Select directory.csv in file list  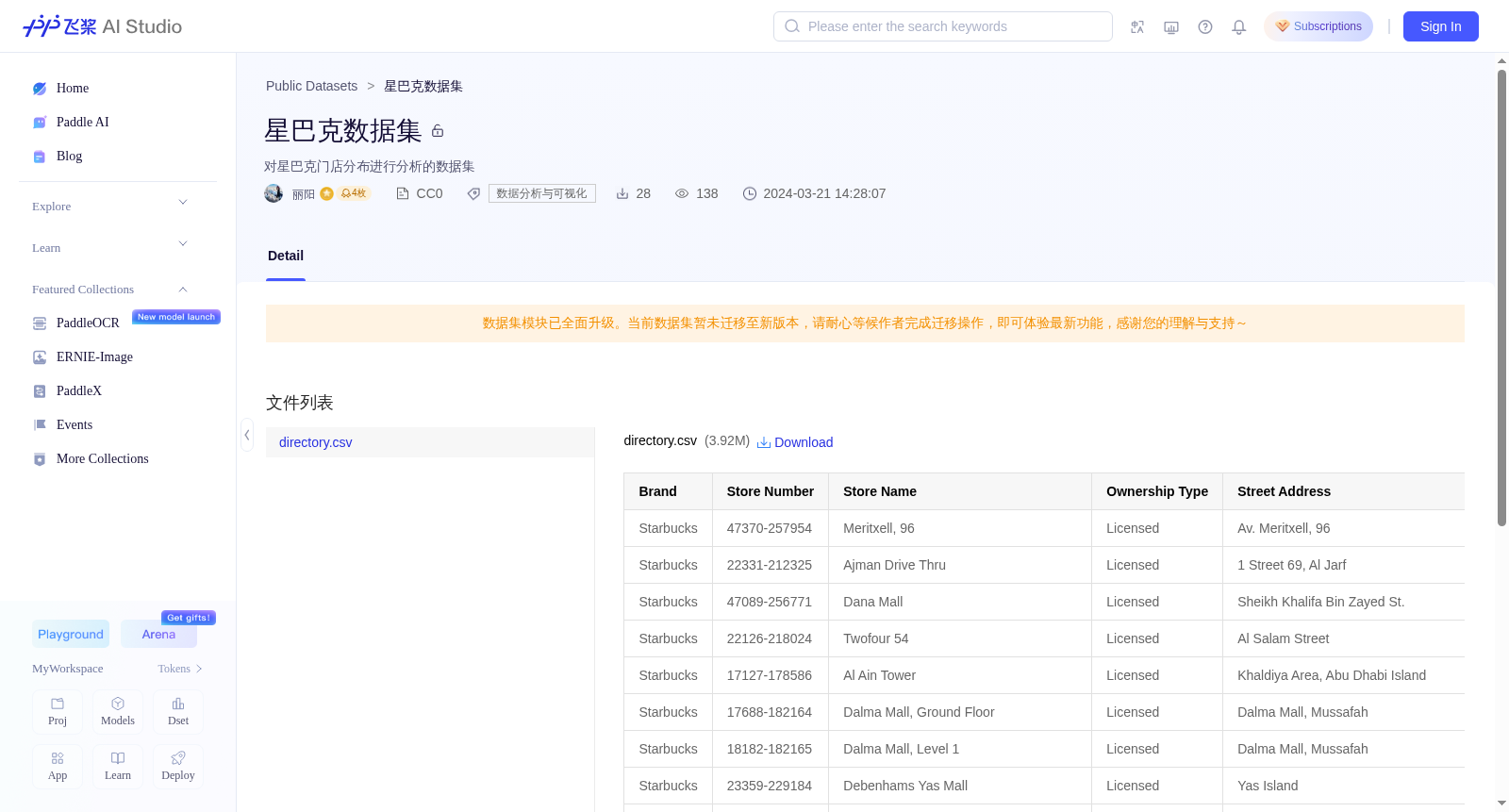pyautogui.click(x=430, y=442)
